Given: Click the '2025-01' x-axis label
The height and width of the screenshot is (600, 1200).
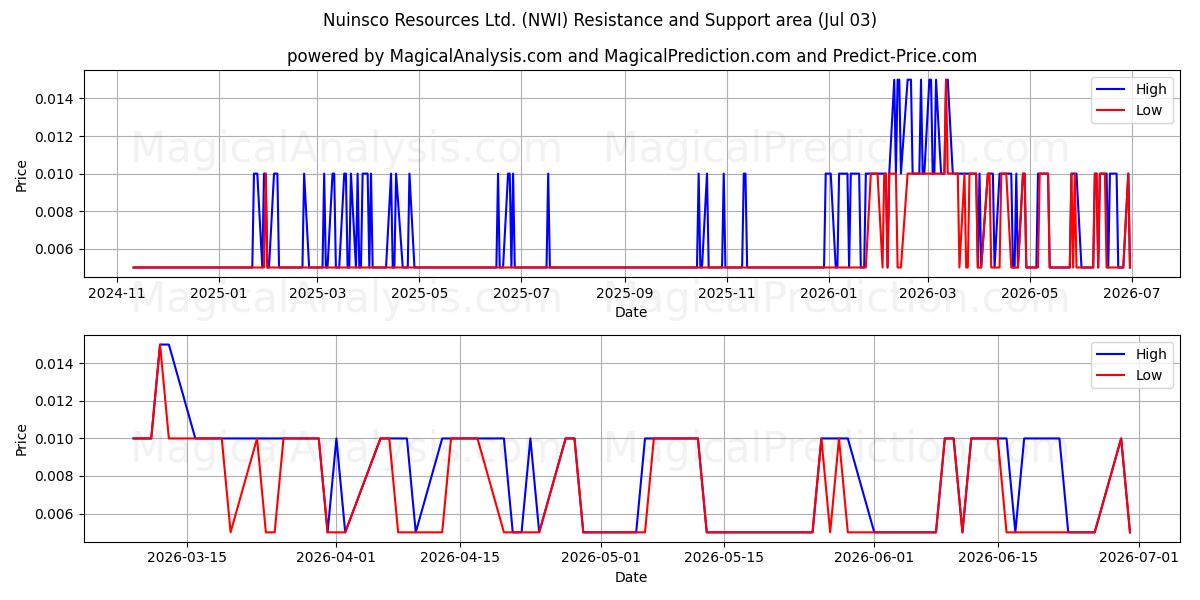Looking at the screenshot, I should (218, 294).
